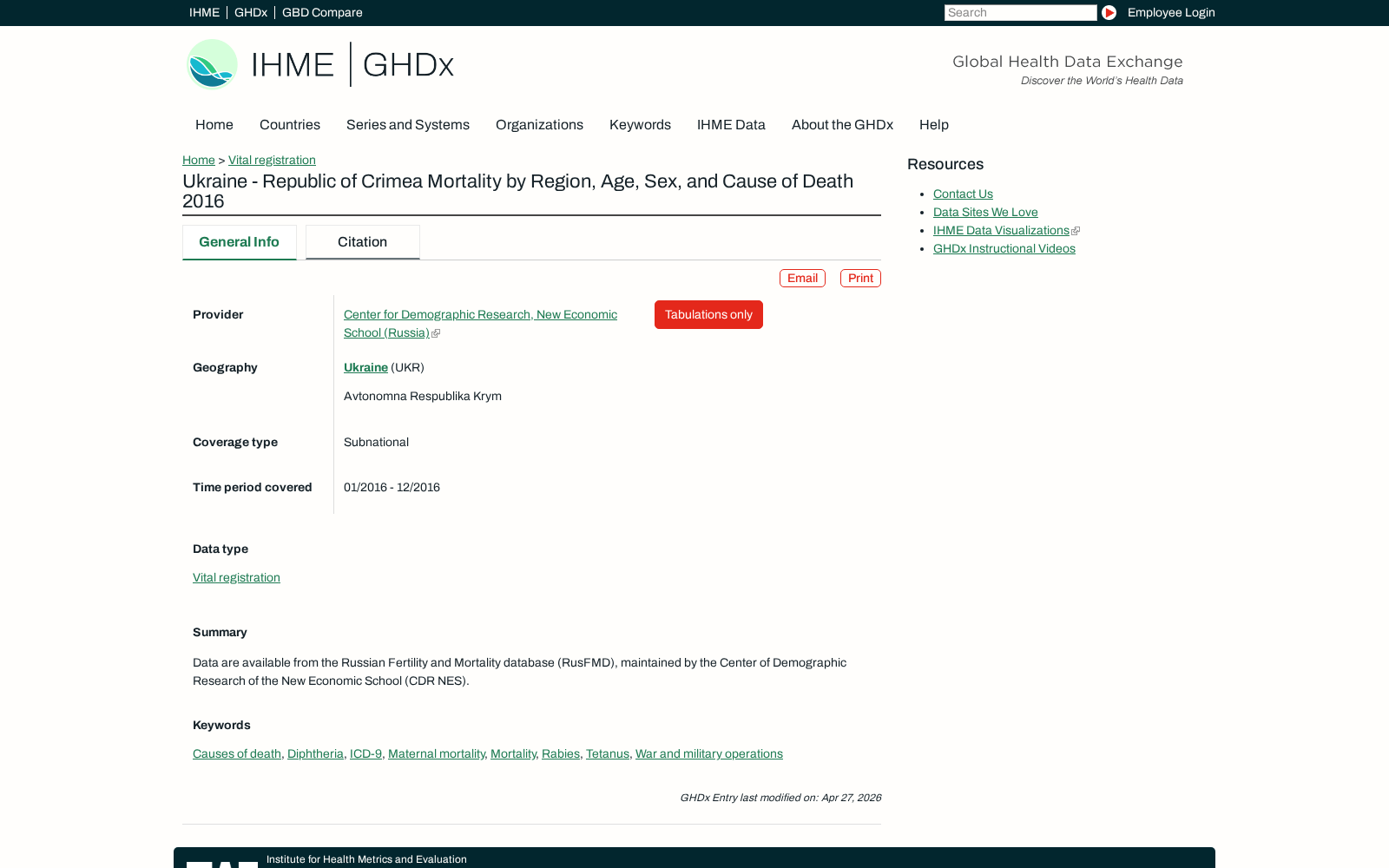Screen dimensions: 1389x868
Task: Open the Tetanus keyword link
Action: pyautogui.click(x=608, y=753)
